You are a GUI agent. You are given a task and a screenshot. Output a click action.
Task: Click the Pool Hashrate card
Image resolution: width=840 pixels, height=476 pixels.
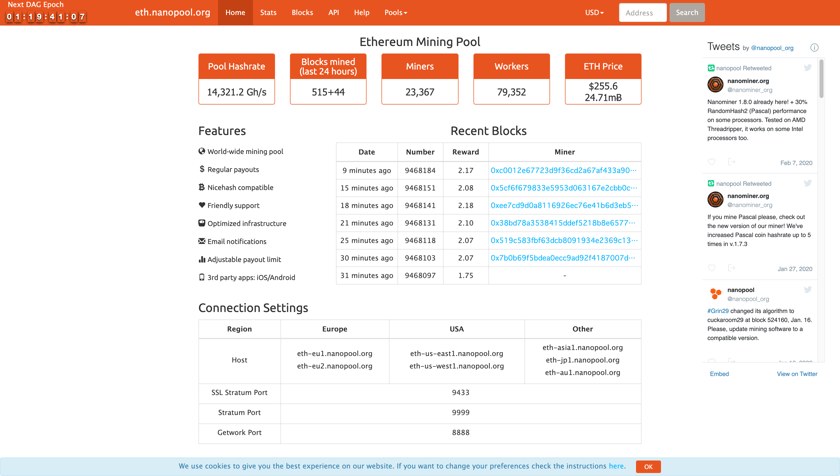[236, 79]
